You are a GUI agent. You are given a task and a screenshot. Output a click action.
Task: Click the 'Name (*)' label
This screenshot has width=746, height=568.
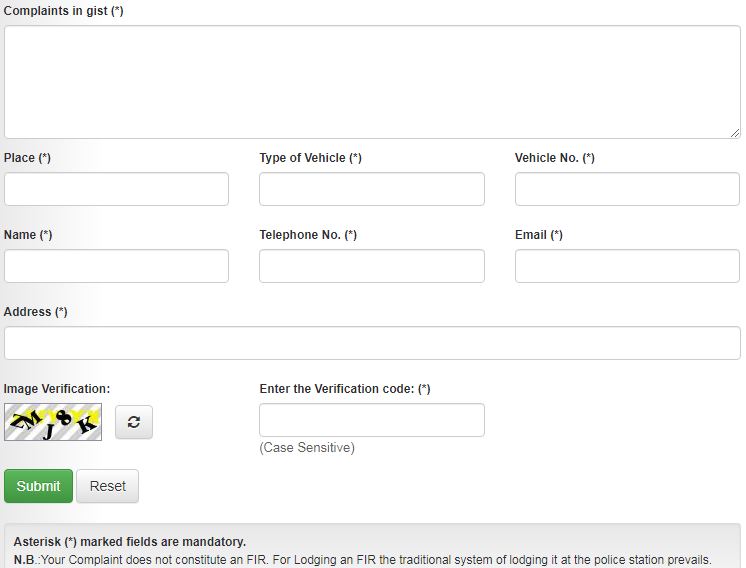(x=28, y=235)
